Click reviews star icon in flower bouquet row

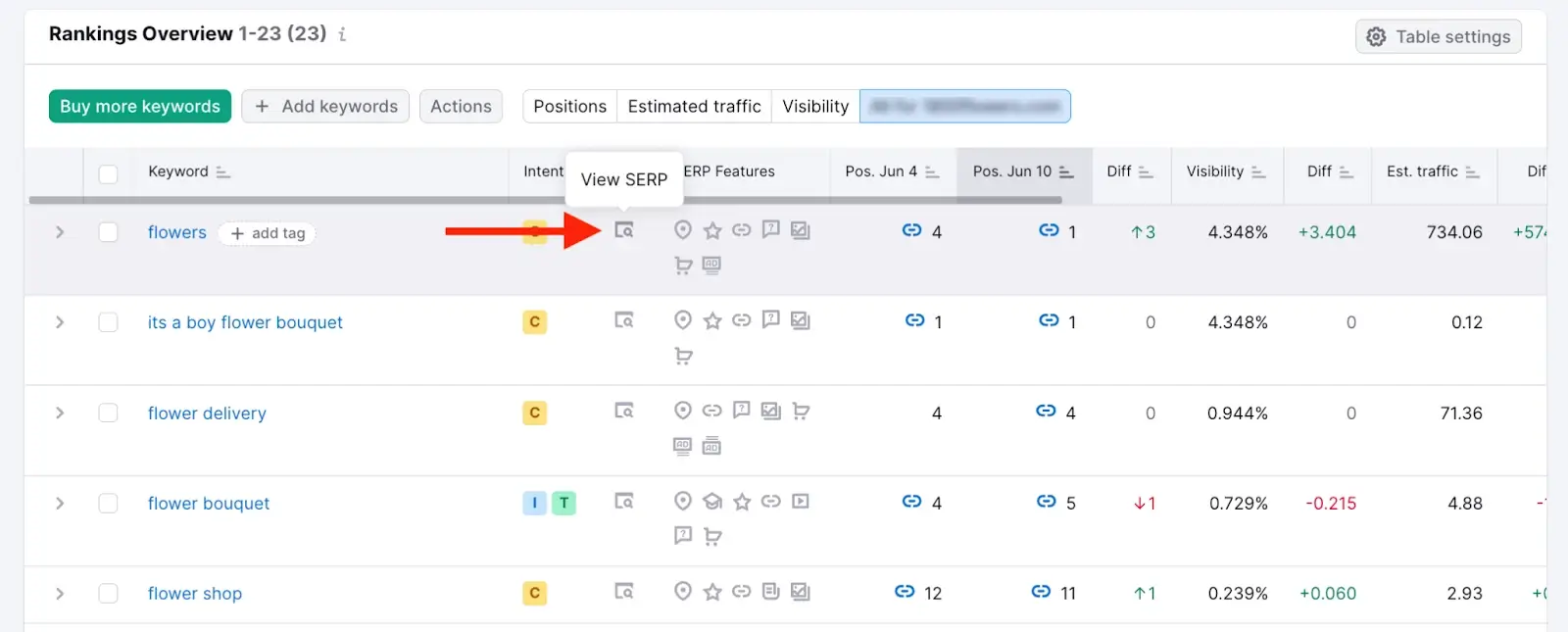tap(742, 501)
